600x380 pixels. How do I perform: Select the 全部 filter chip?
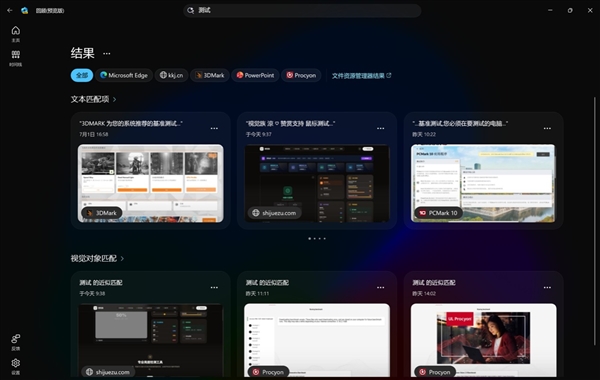(x=82, y=75)
